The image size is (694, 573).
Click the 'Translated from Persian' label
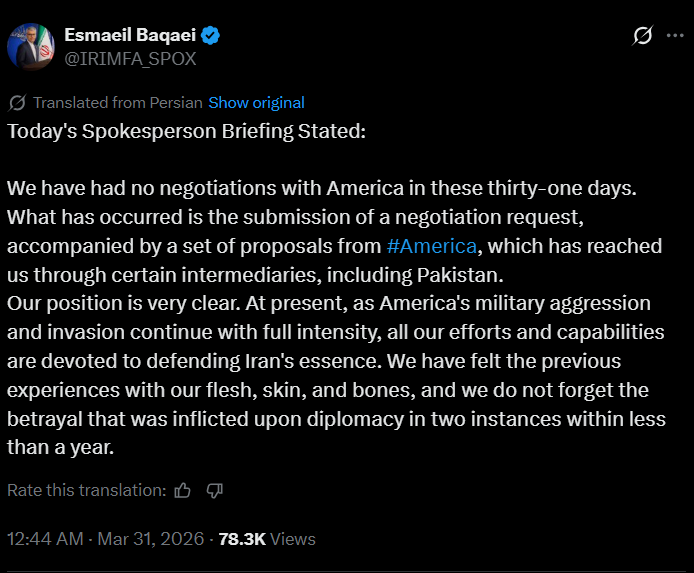click(118, 102)
